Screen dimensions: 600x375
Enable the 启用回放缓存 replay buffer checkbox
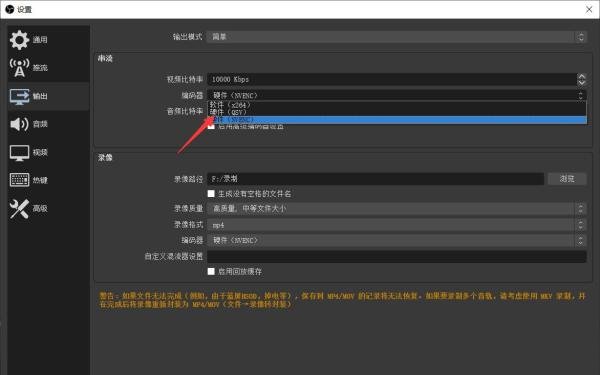(211, 271)
